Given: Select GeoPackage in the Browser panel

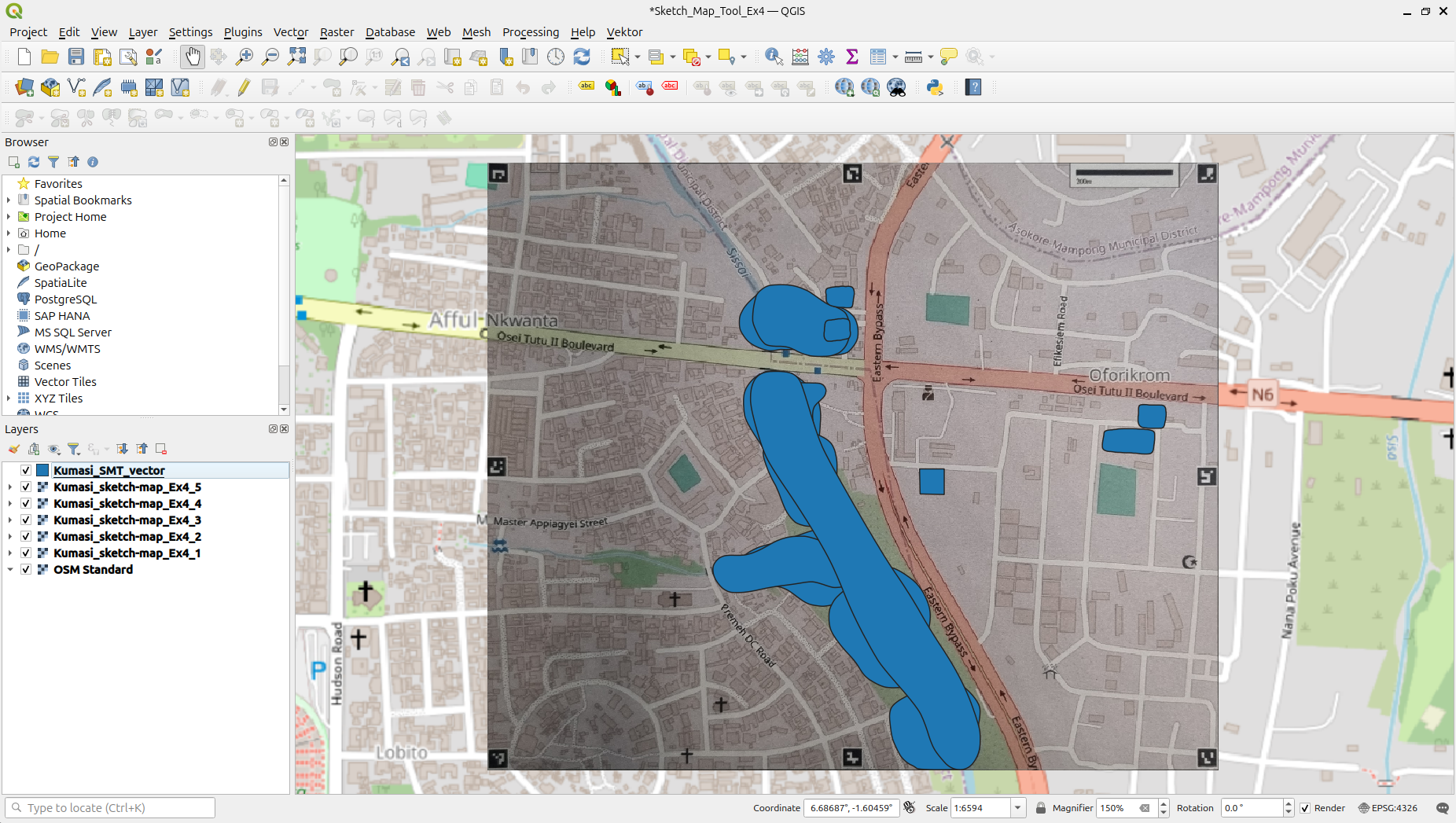Looking at the screenshot, I should tap(66, 266).
